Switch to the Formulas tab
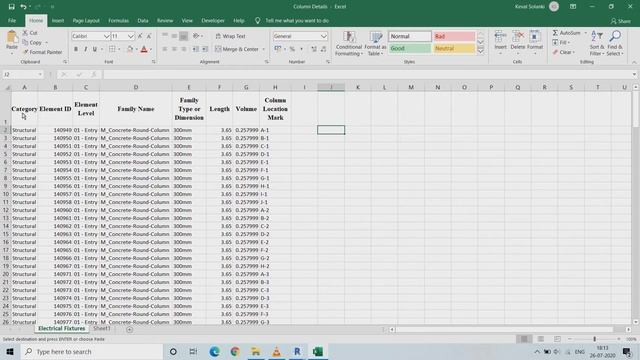This screenshot has width=640, height=360. coord(118,20)
